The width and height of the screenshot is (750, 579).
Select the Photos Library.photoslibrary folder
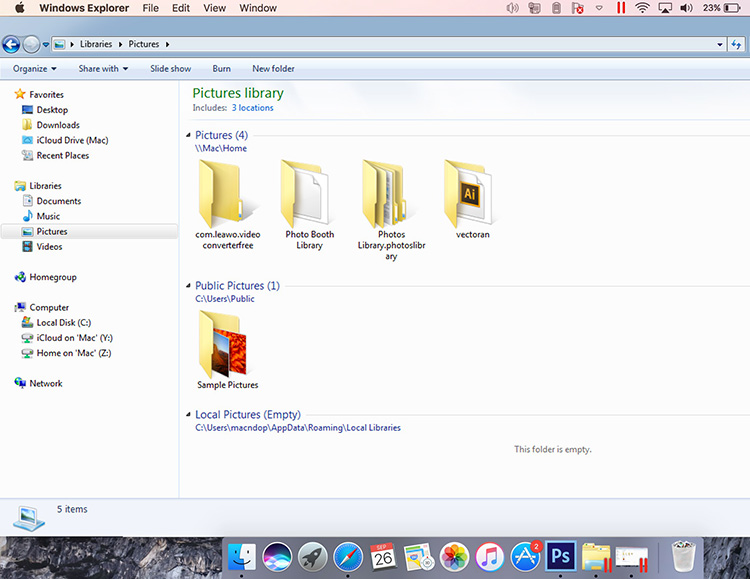tap(391, 210)
